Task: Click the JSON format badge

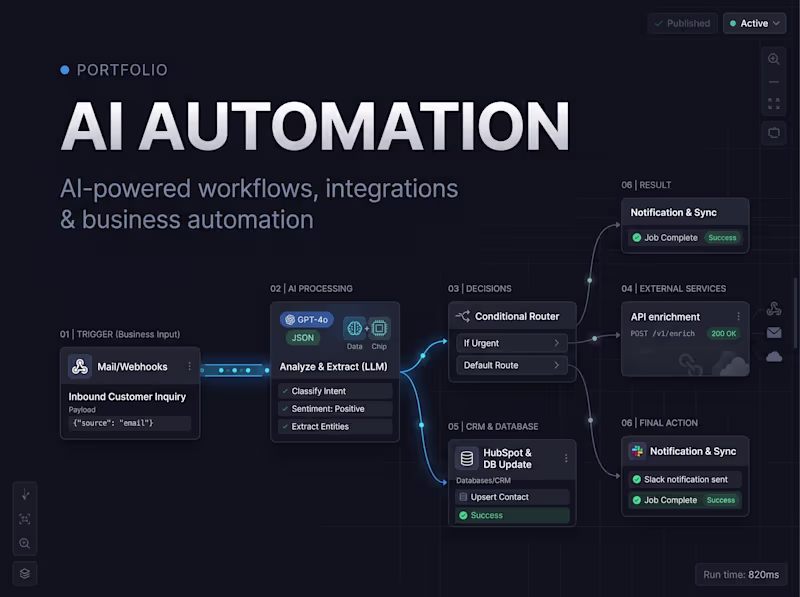Action: (303, 337)
